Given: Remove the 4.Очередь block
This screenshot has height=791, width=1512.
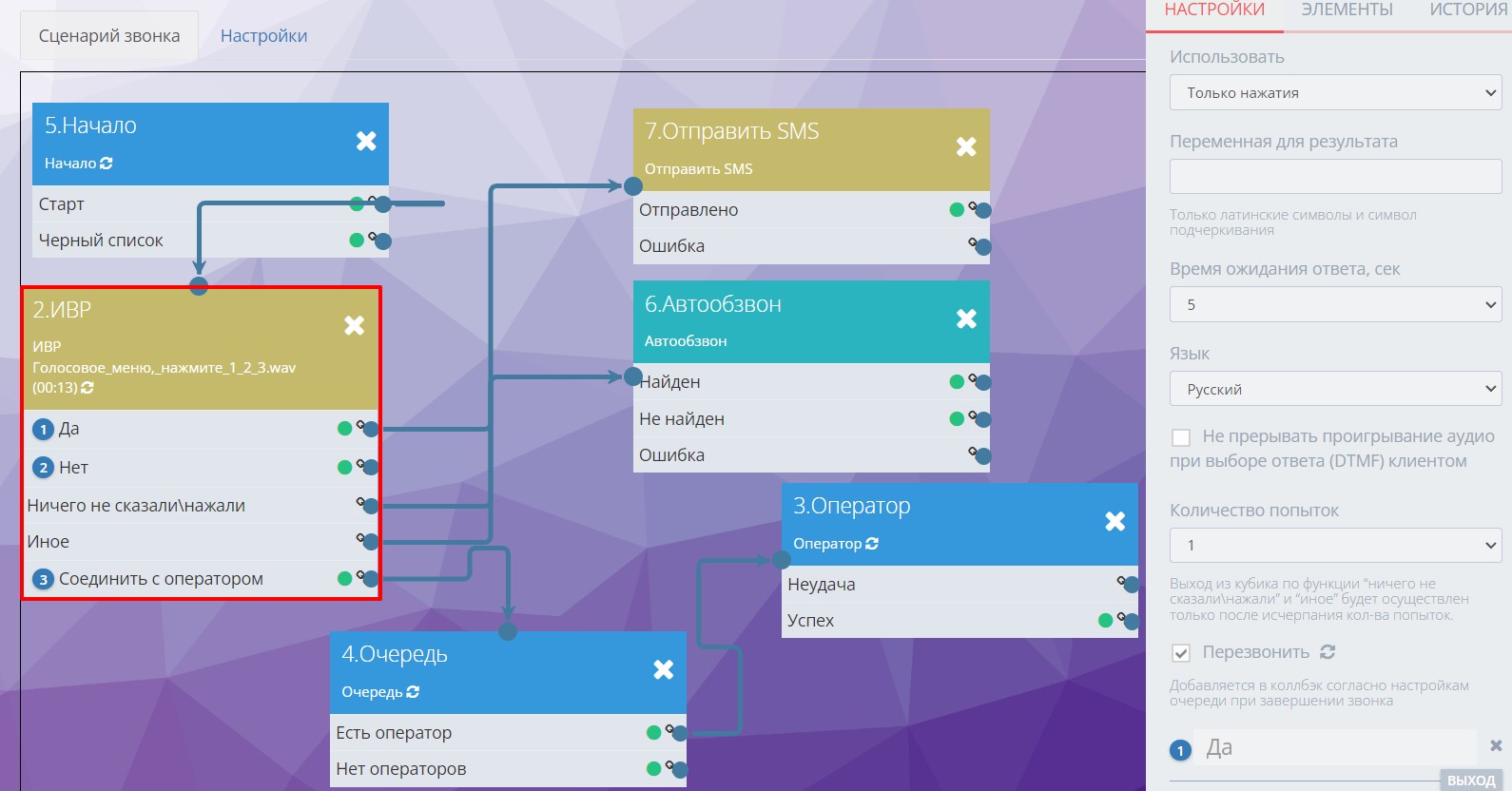Looking at the screenshot, I should 664,669.
